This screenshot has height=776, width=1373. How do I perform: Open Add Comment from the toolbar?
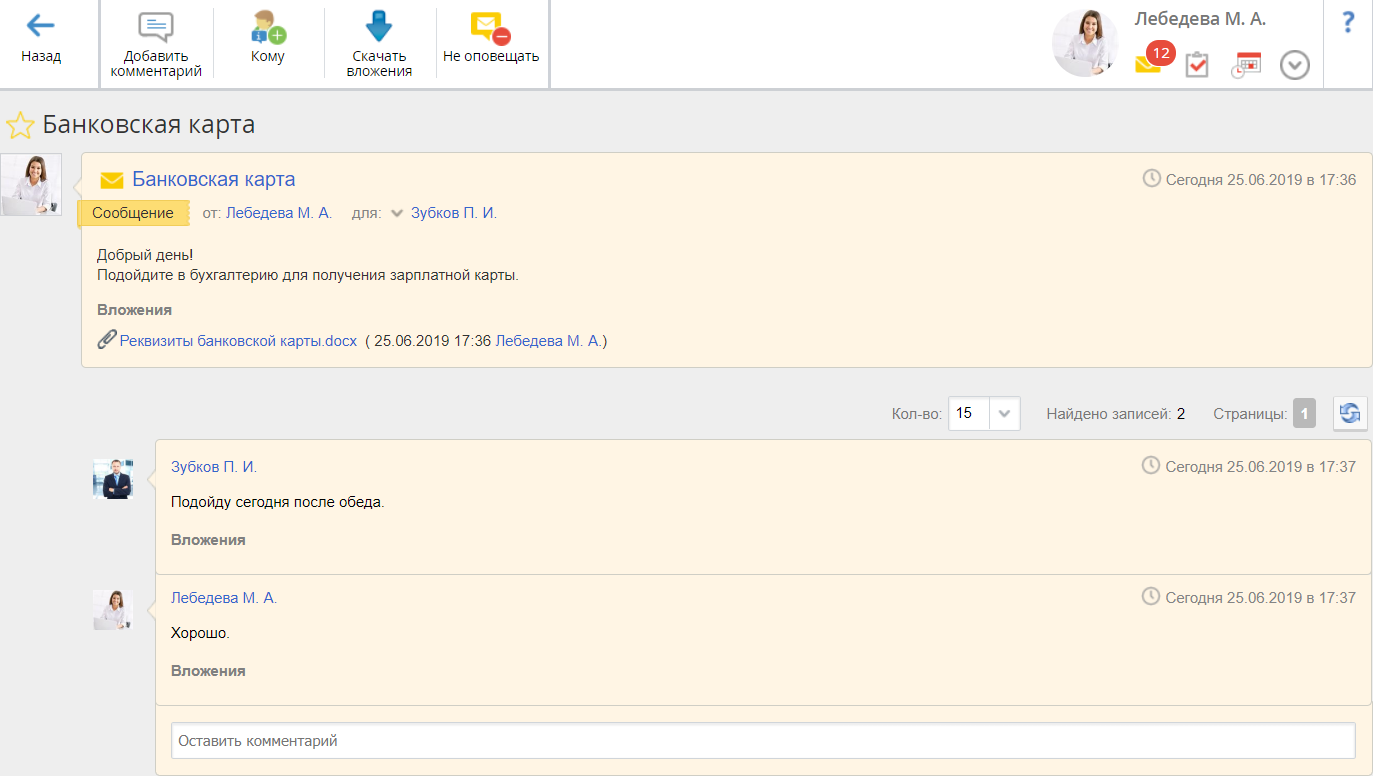(x=156, y=28)
